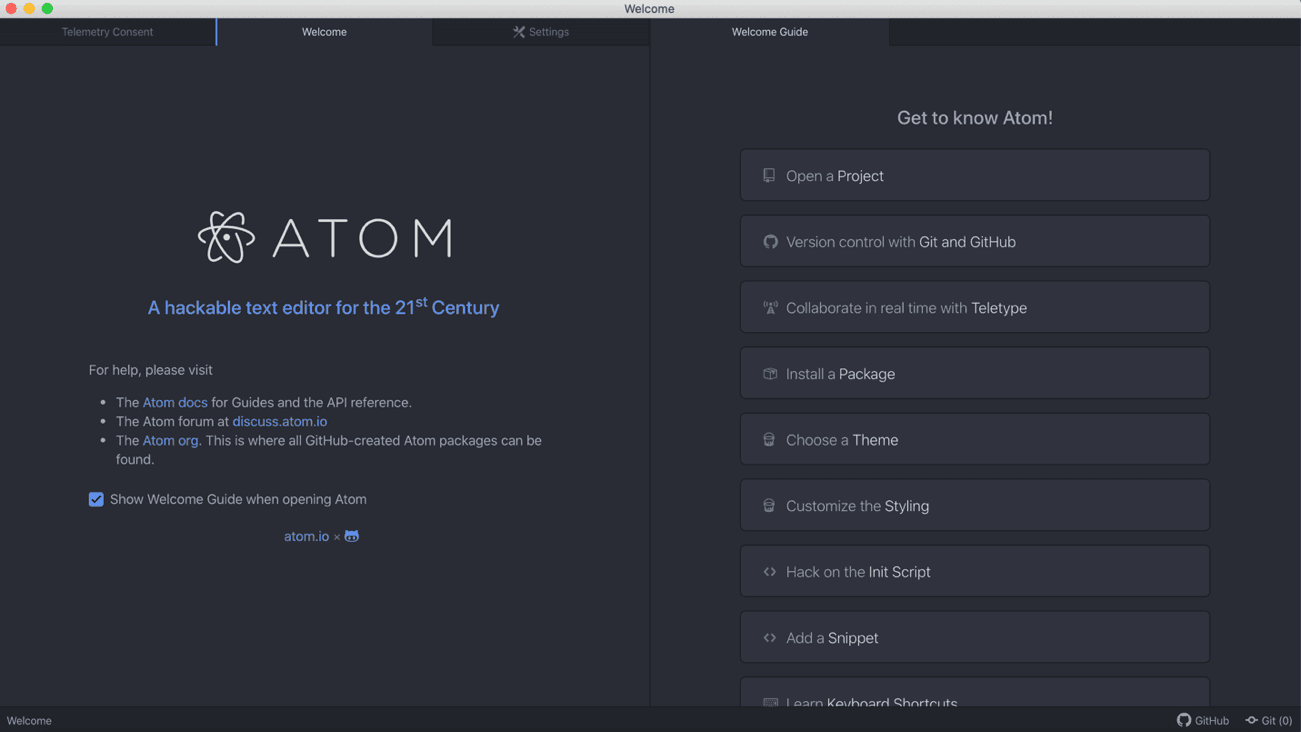Click the tools icon on the Settings tab
Viewport: 1301px width, 732px height.
[519, 32]
